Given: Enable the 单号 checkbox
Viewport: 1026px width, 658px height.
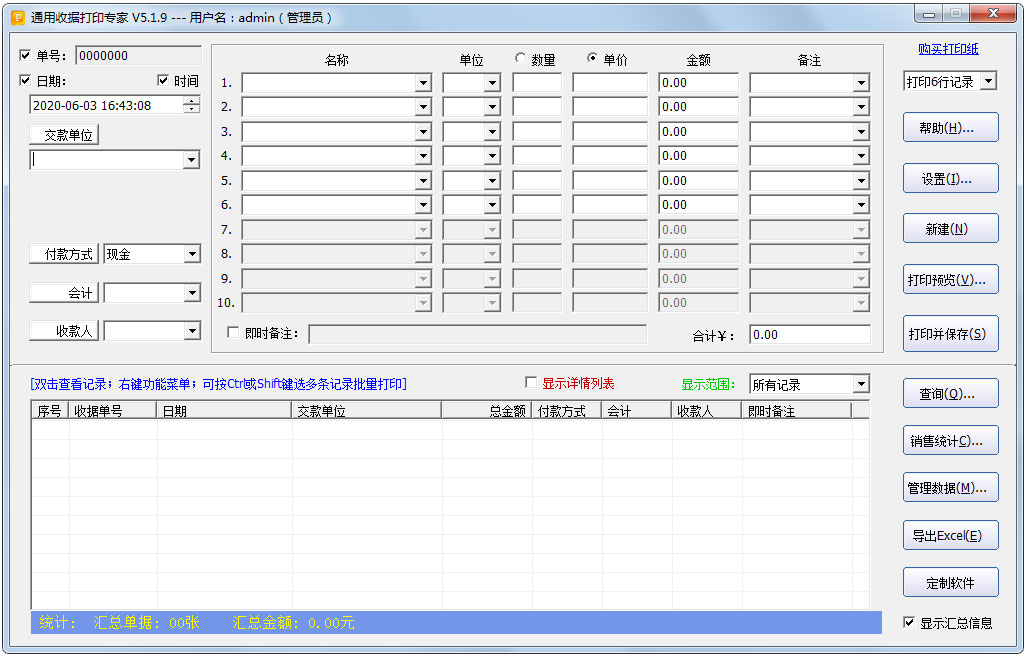Looking at the screenshot, I should pos(25,56).
